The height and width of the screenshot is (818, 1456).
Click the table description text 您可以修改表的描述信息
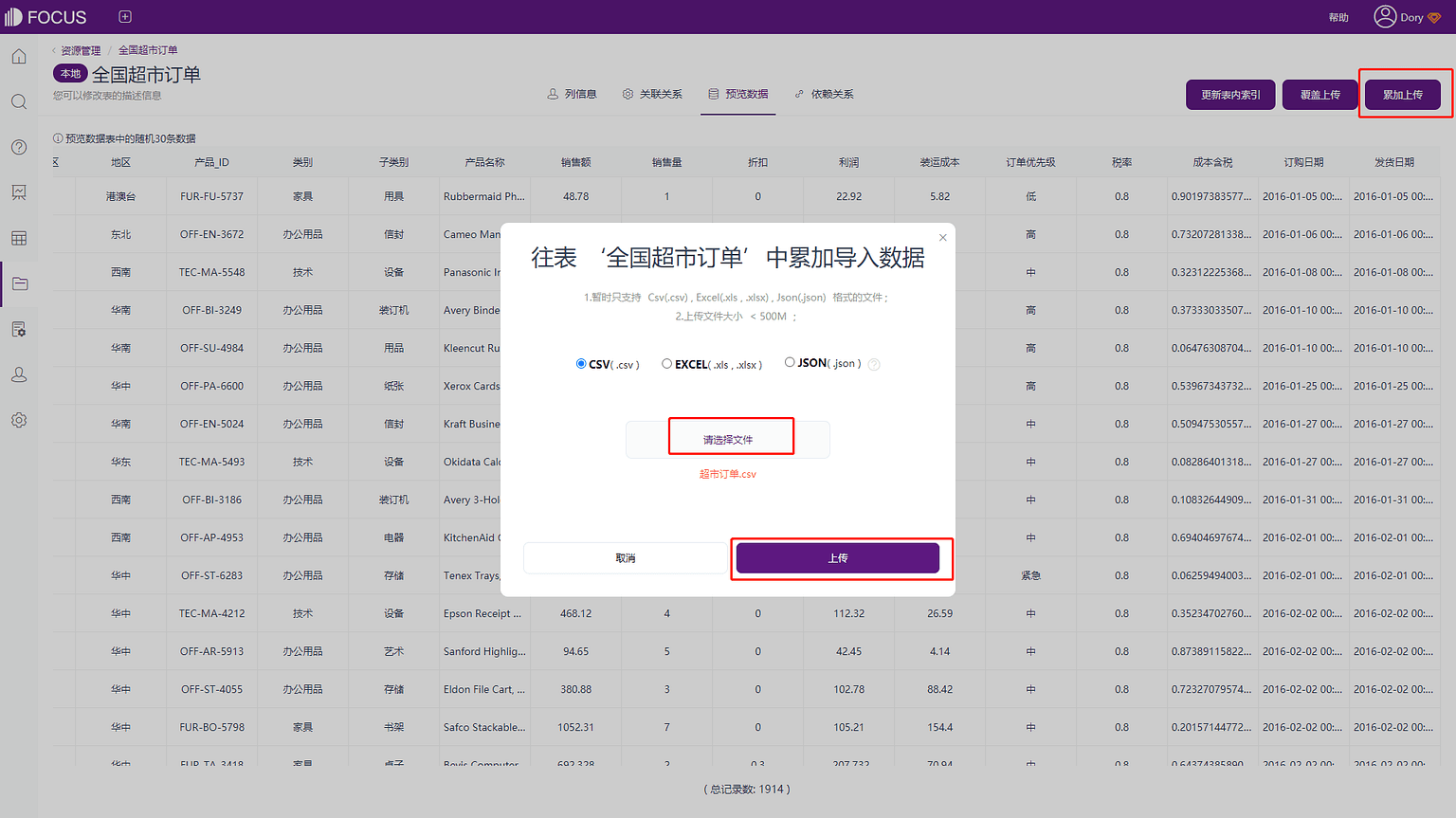coord(107,96)
